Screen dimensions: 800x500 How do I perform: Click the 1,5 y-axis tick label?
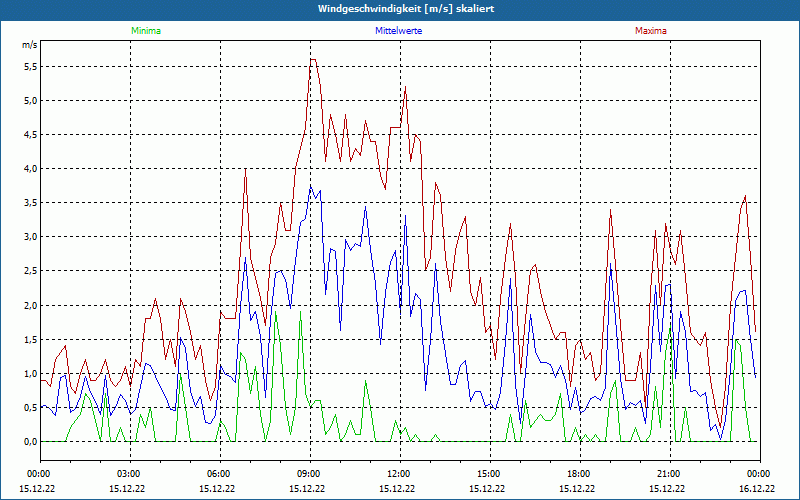point(30,339)
